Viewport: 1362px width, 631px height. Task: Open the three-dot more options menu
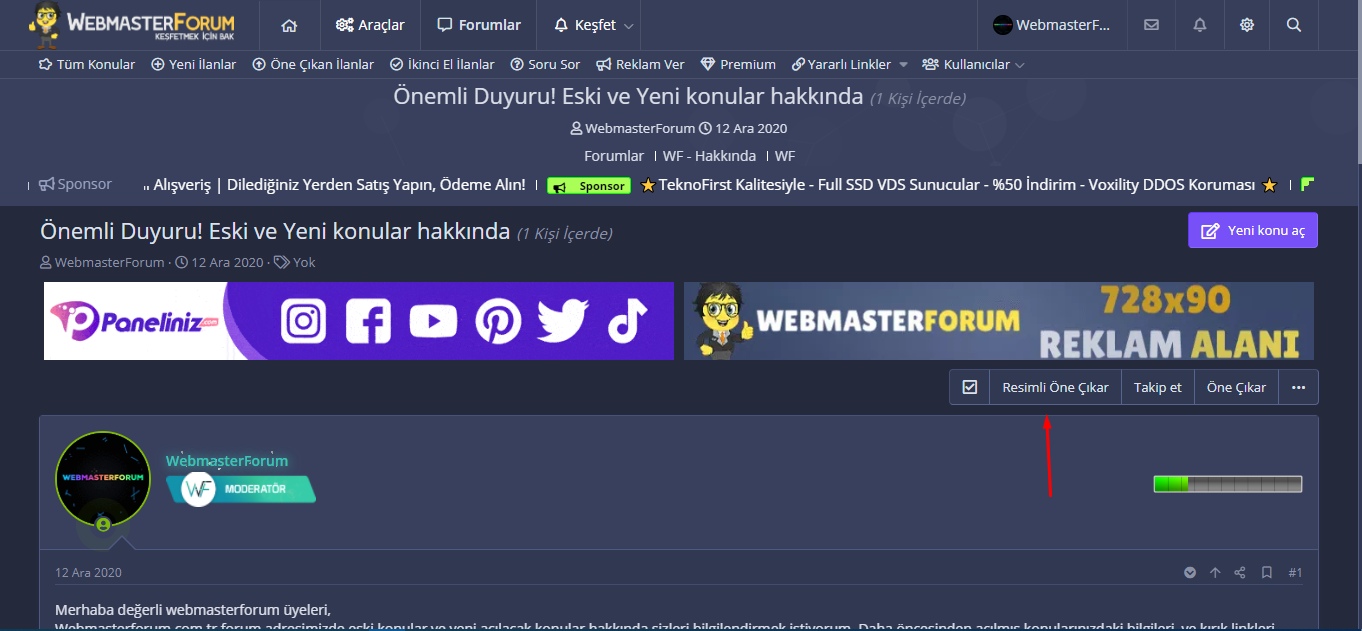point(1298,387)
